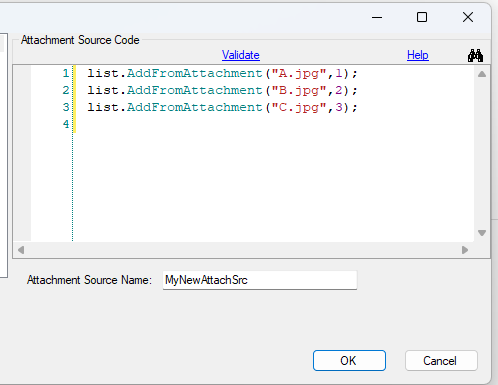Maximize the dialog window
The width and height of the screenshot is (498, 385).
click(422, 17)
